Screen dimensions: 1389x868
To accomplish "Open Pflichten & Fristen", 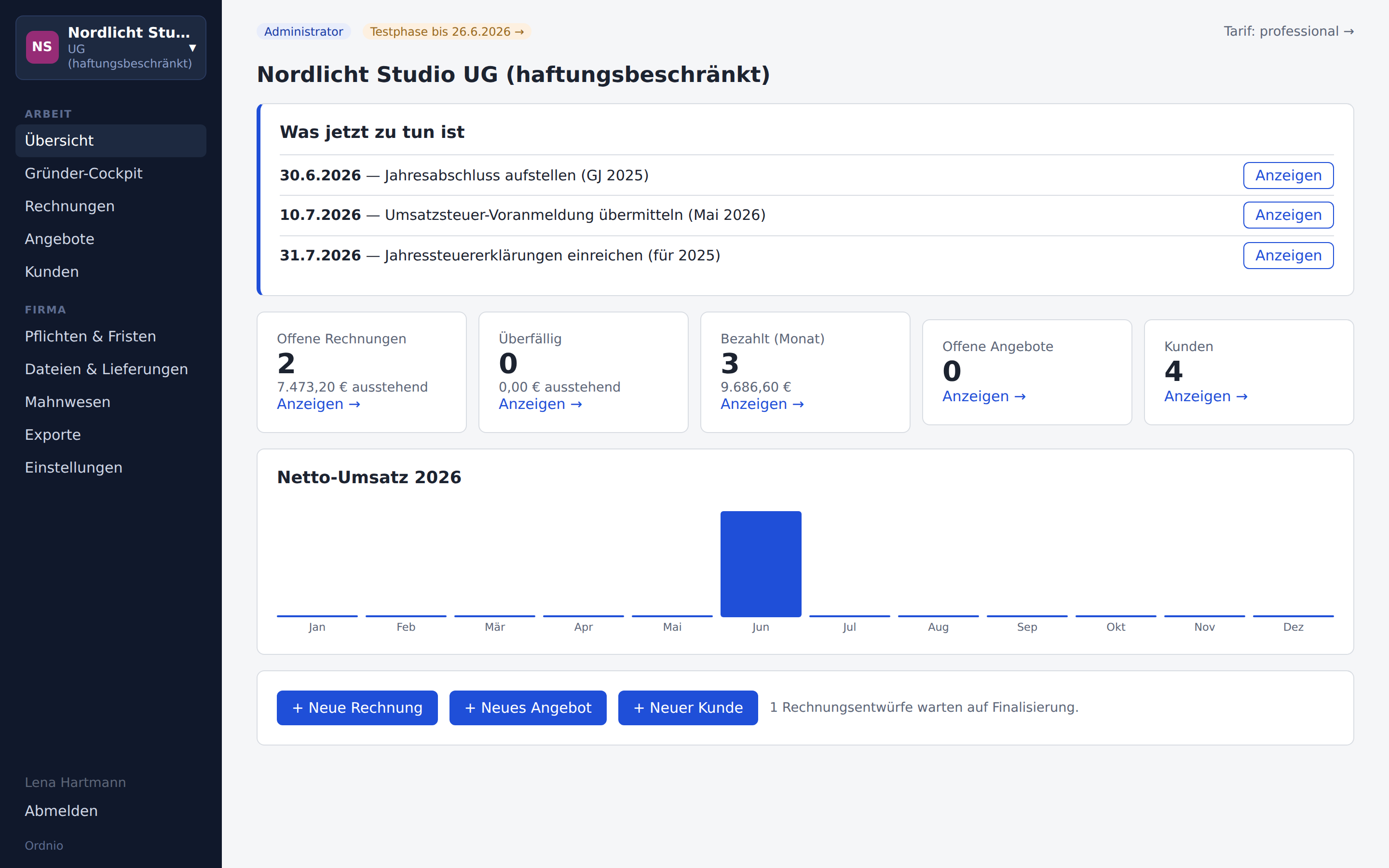I will coord(111,337).
